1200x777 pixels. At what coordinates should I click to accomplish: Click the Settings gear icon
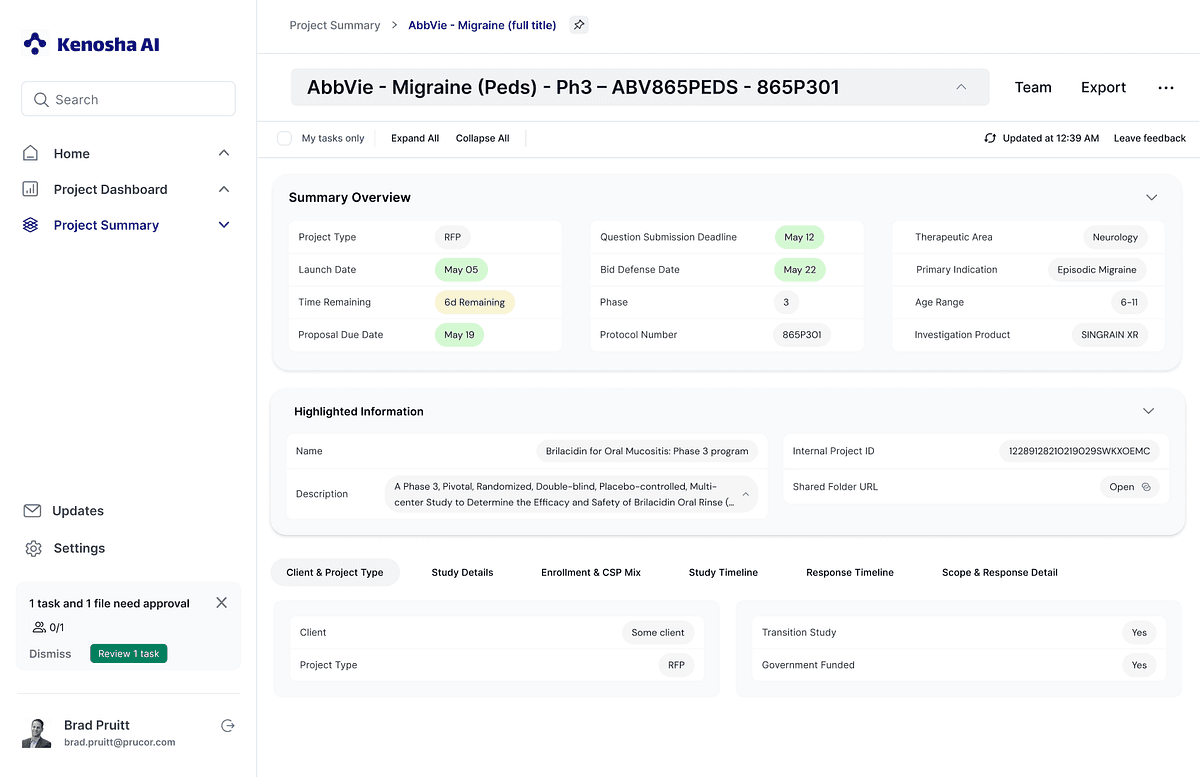pyautogui.click(x=33, y=548)
